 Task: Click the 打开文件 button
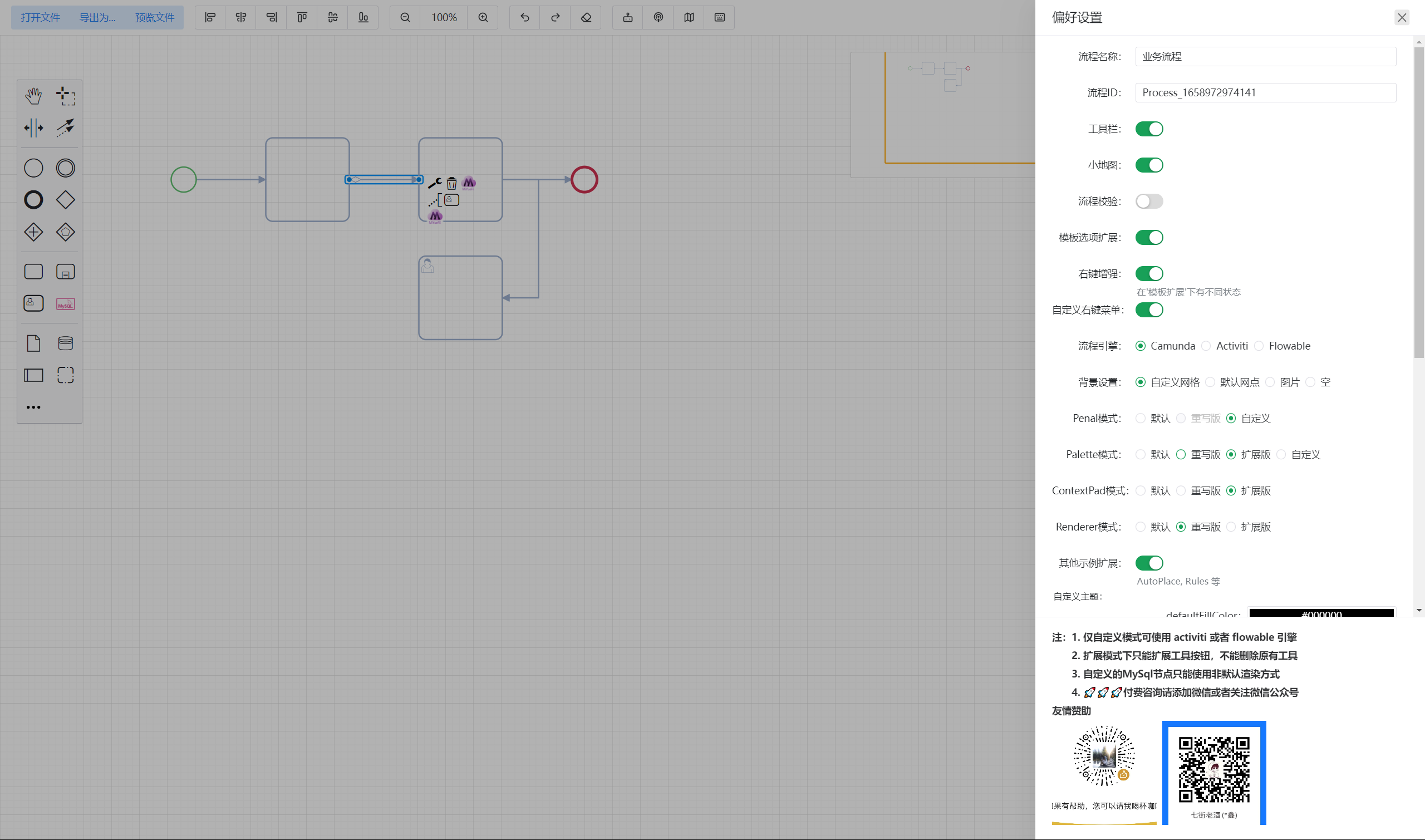pyautogui.click(x=40, y=18)
